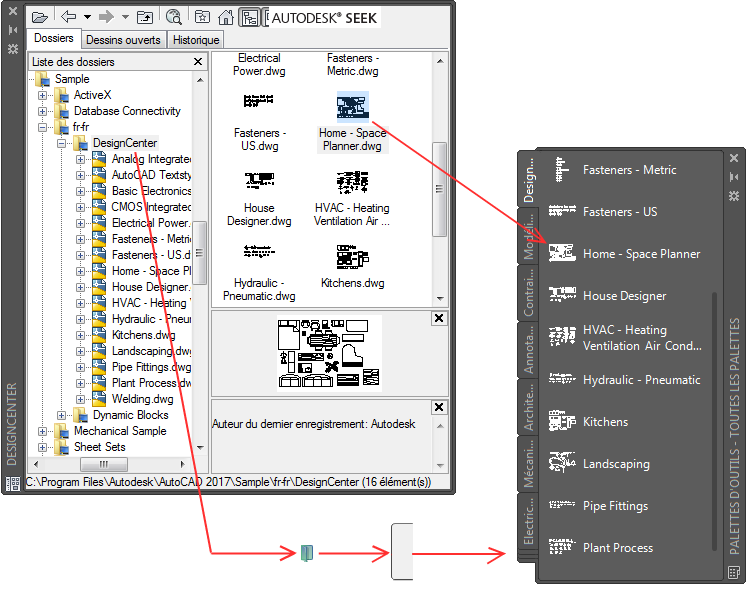Go back with the Back arrow icon

(x=69, y=17)
